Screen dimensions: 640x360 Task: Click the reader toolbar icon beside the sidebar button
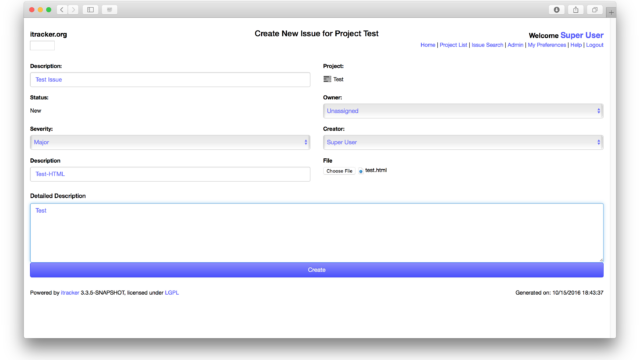[109, 9]
